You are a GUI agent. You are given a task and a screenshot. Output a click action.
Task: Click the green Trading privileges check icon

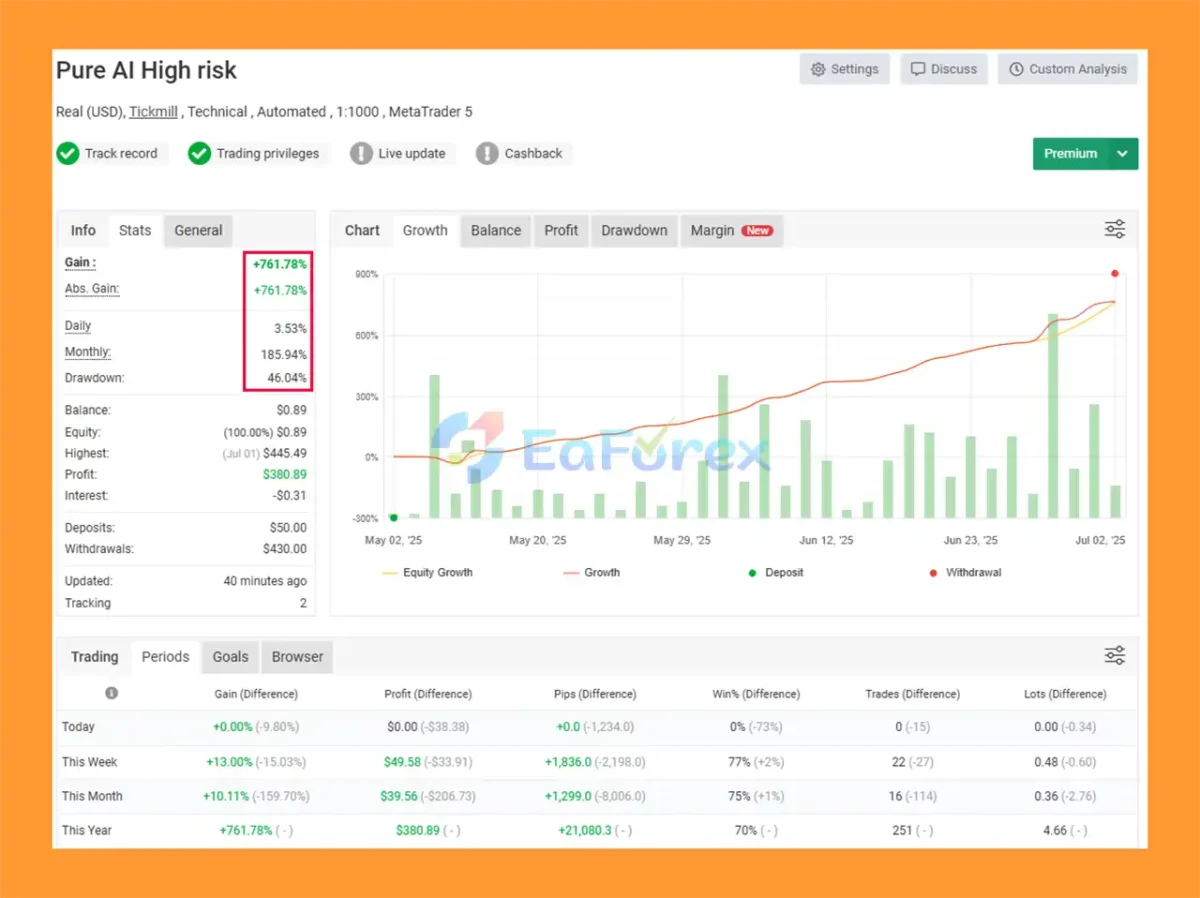[200, 154]
